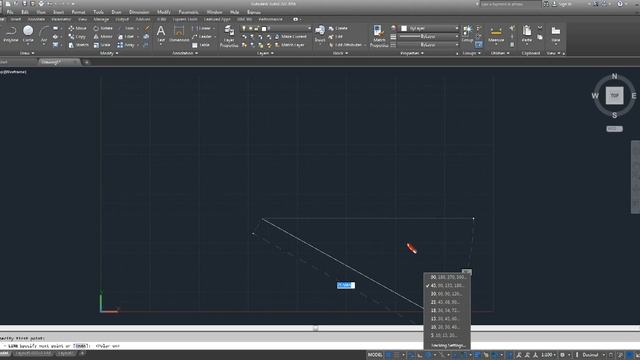
Task: Select the 18, 36, 54, 72 polar angle
Action: pos(447,310)
